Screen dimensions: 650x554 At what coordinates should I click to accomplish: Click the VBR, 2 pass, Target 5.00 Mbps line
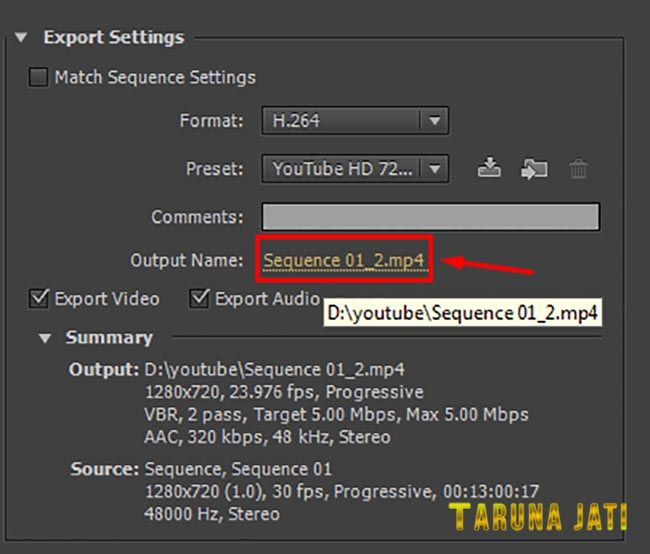click(x=336, y=414)
